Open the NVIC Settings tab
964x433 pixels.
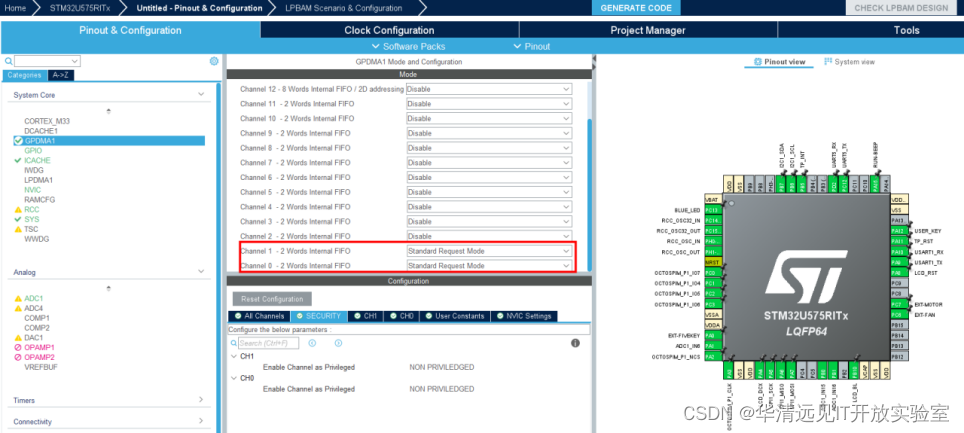pos(524,316)
